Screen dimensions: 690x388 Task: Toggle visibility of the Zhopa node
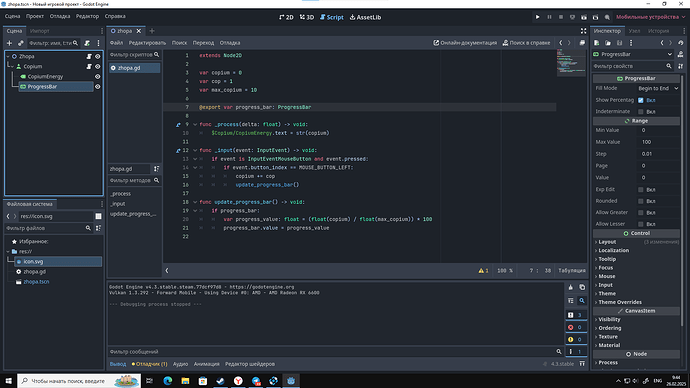[x=98, y=56]
